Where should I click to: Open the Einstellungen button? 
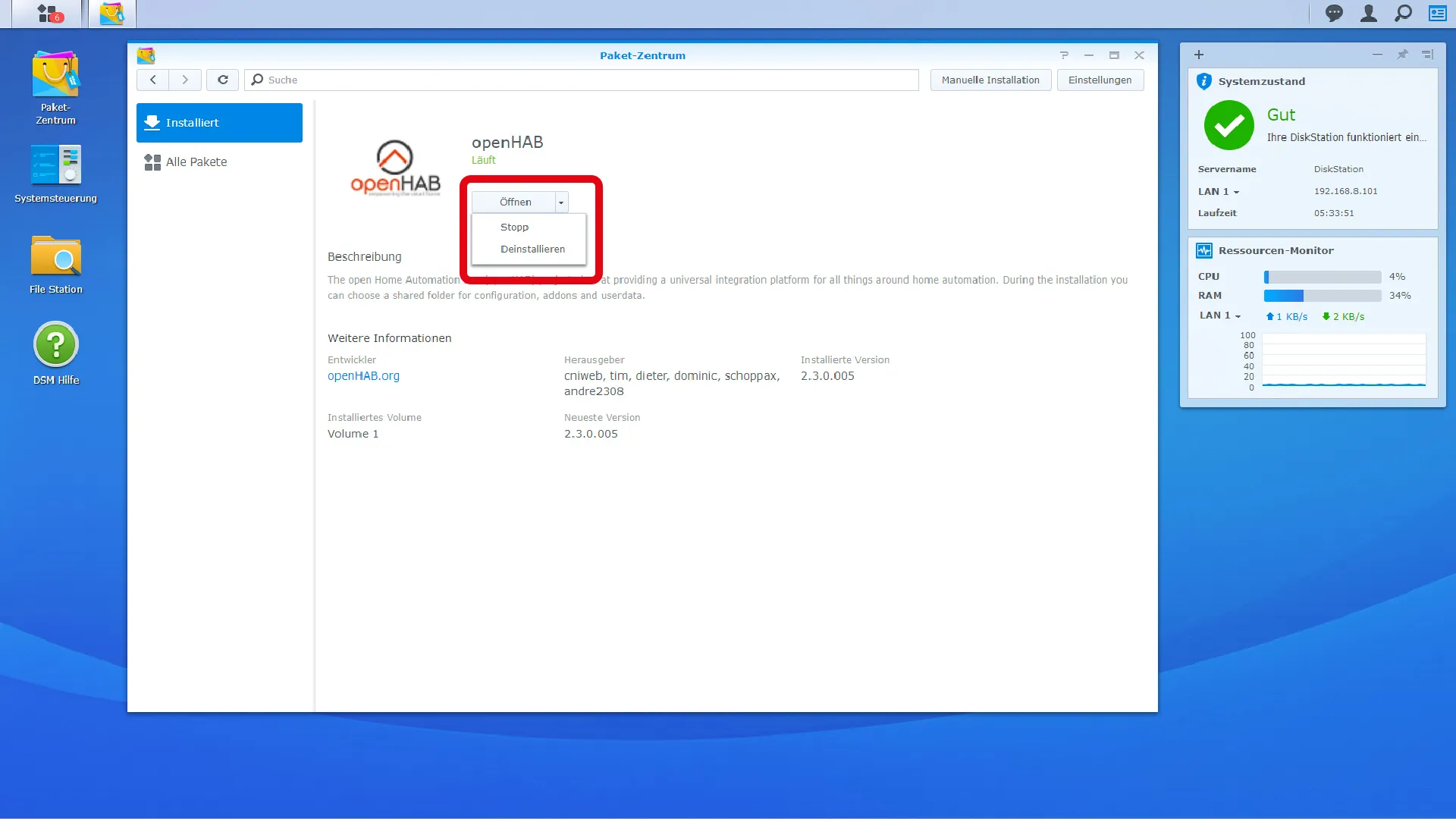point(1100,80)
